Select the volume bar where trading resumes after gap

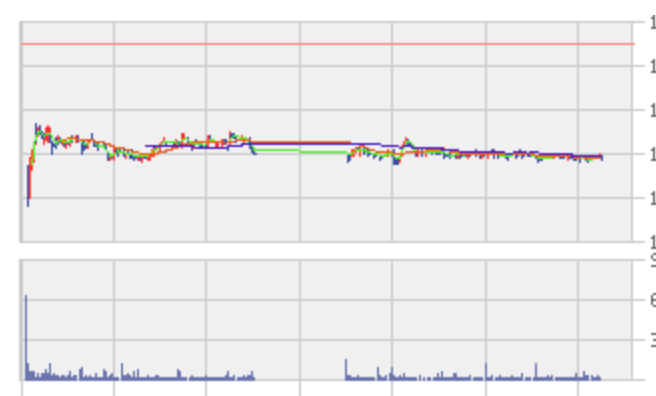tap(346, 369)
